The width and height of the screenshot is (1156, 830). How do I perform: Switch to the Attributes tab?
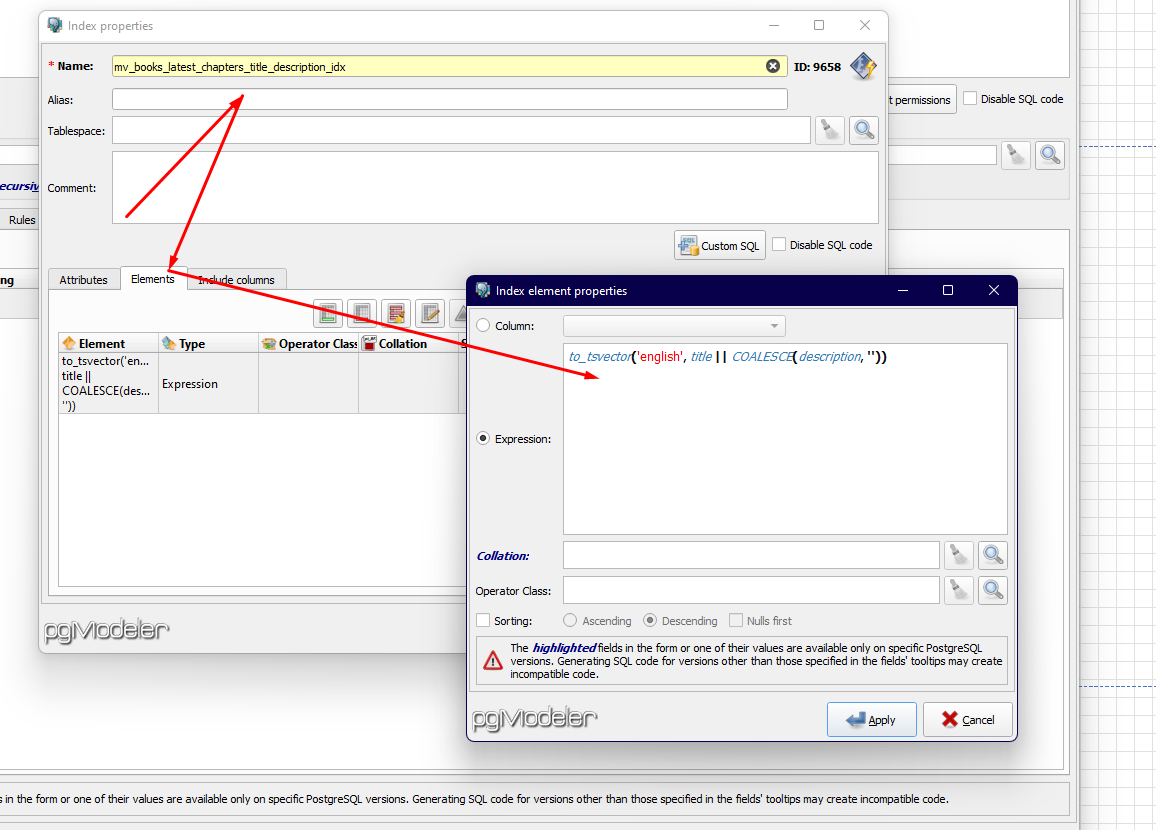tap(83, 279)
